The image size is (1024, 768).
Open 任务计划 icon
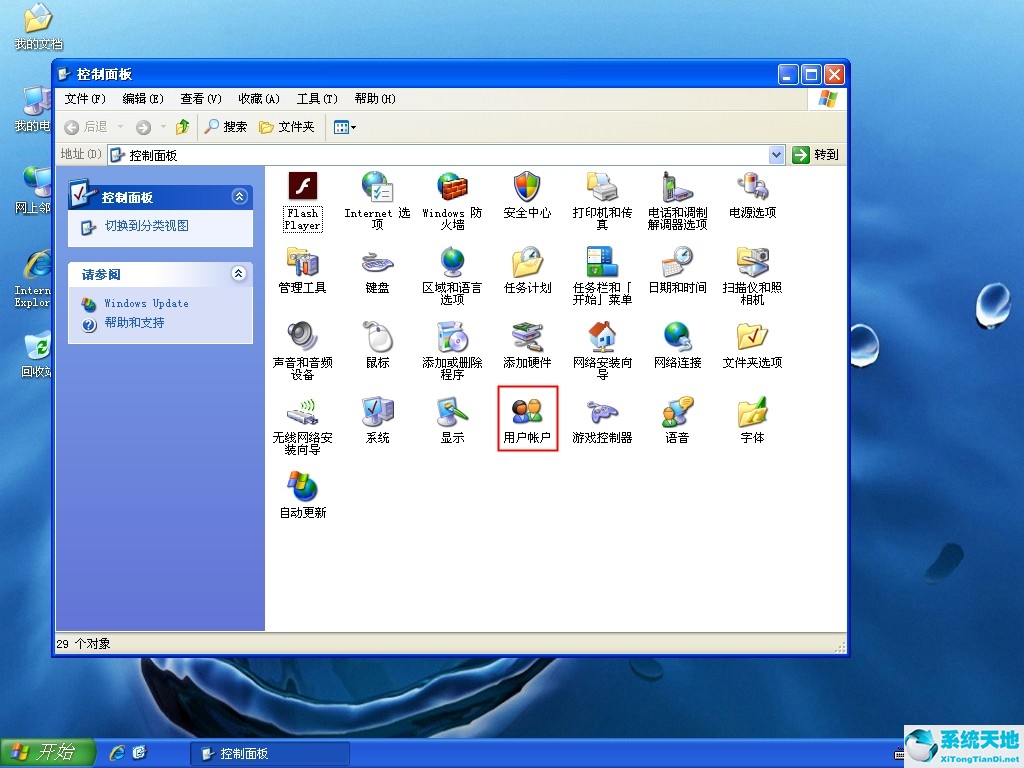tap(527, 270)
